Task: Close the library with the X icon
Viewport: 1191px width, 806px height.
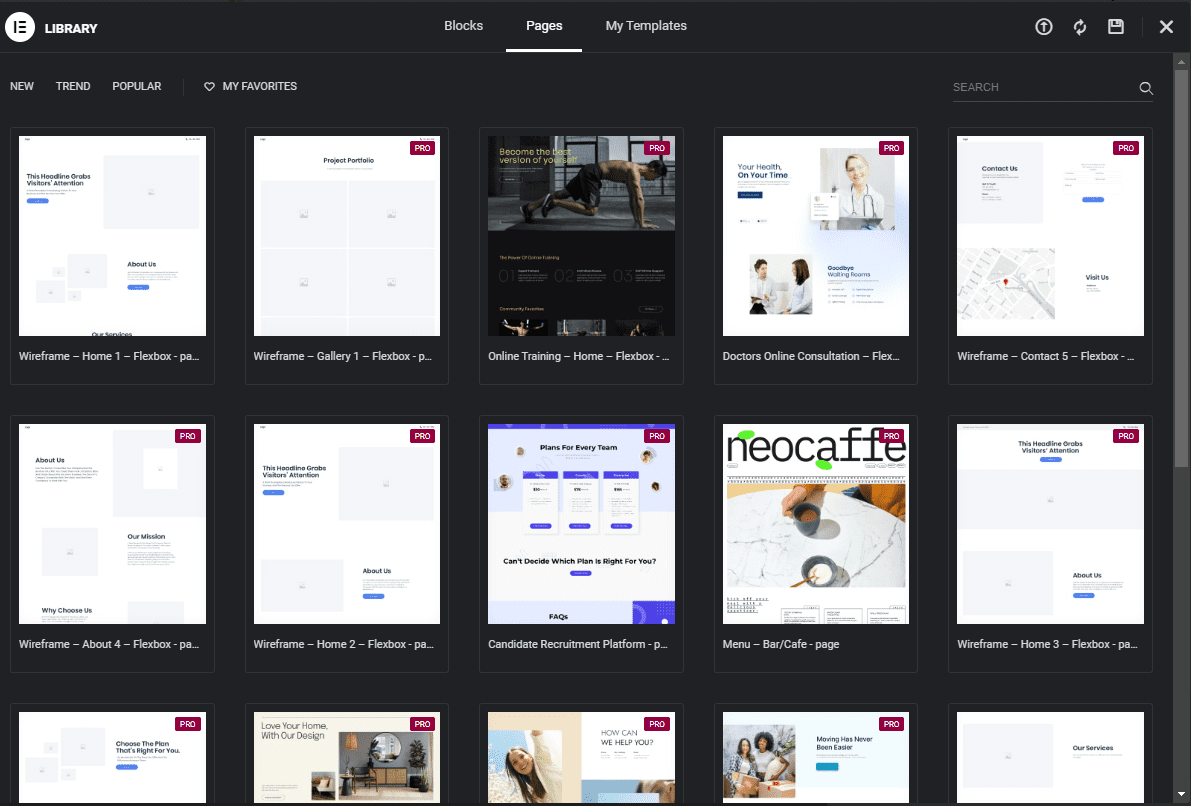Action: tap(1166, 27)
